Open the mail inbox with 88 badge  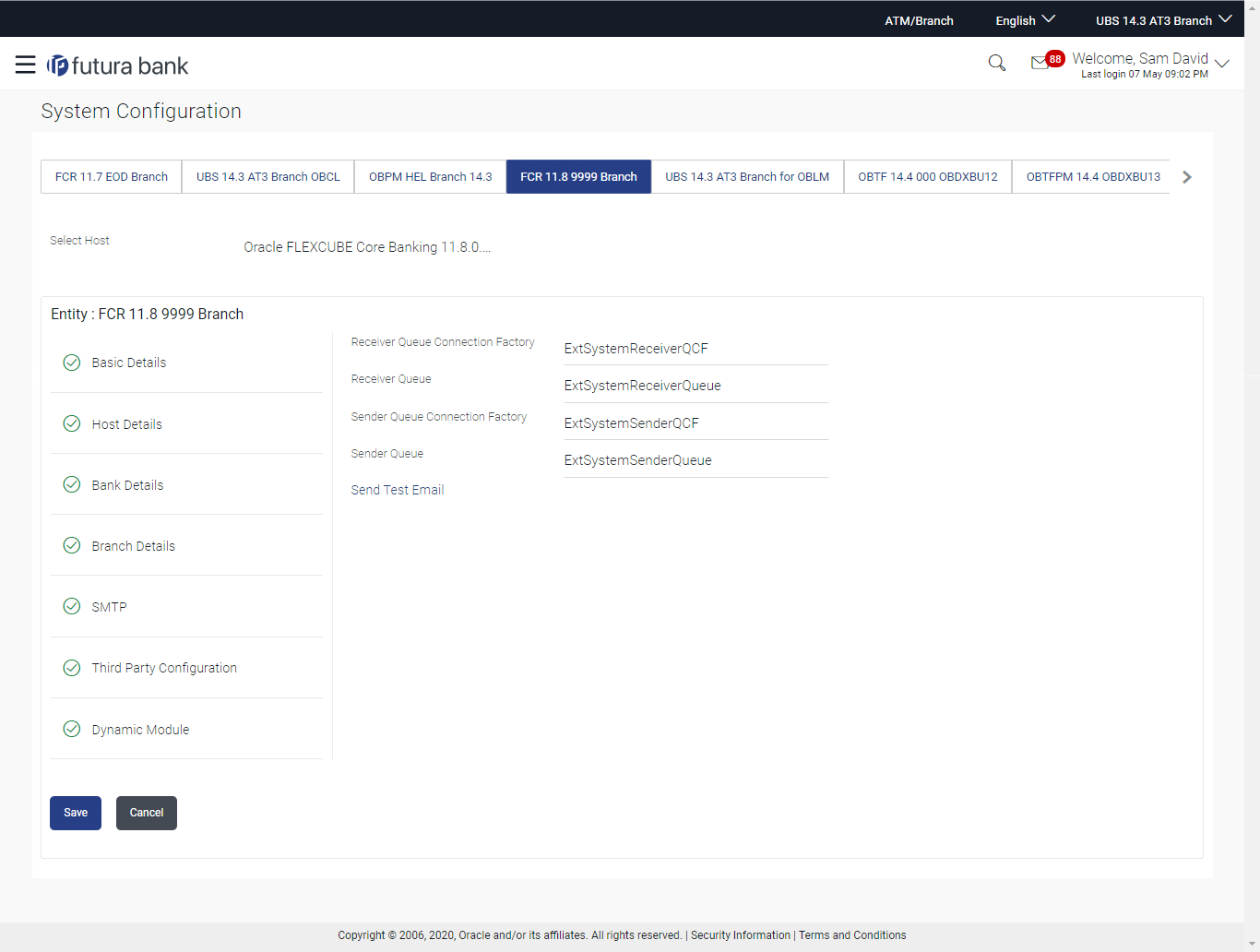click(1047, 61)
